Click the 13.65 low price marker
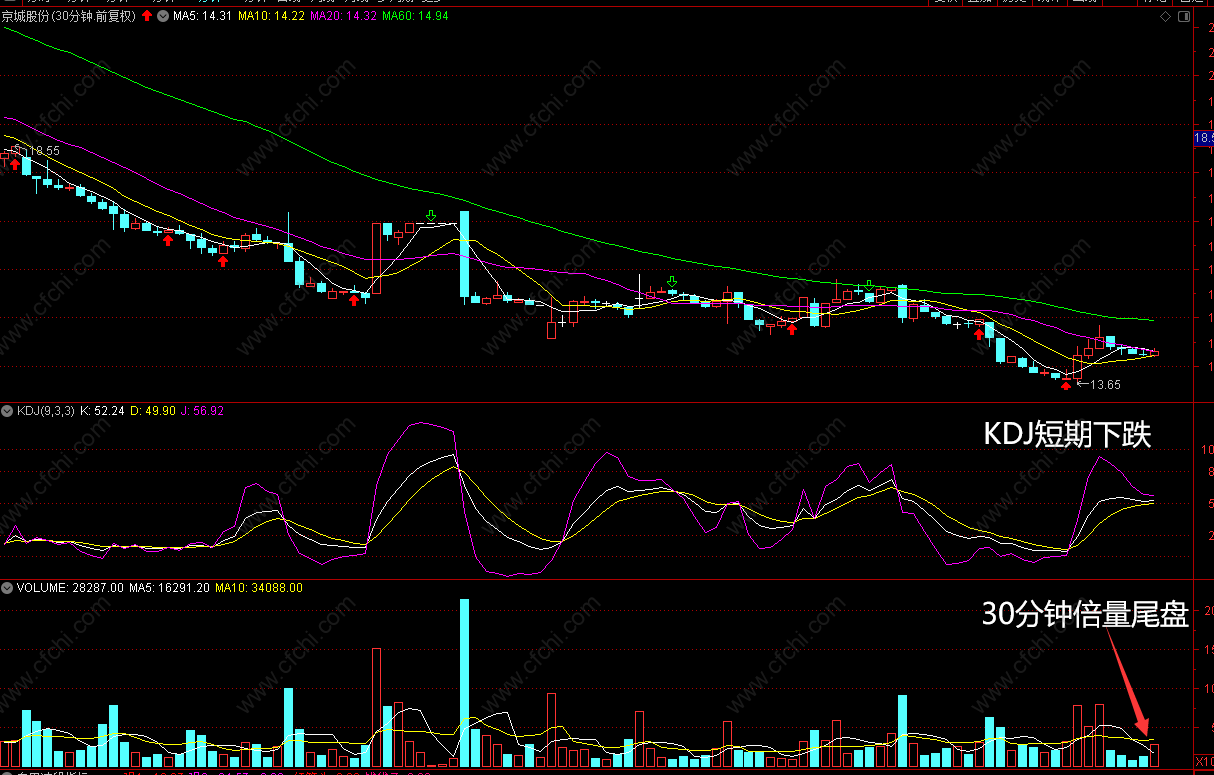 (x=1105, y=385)
